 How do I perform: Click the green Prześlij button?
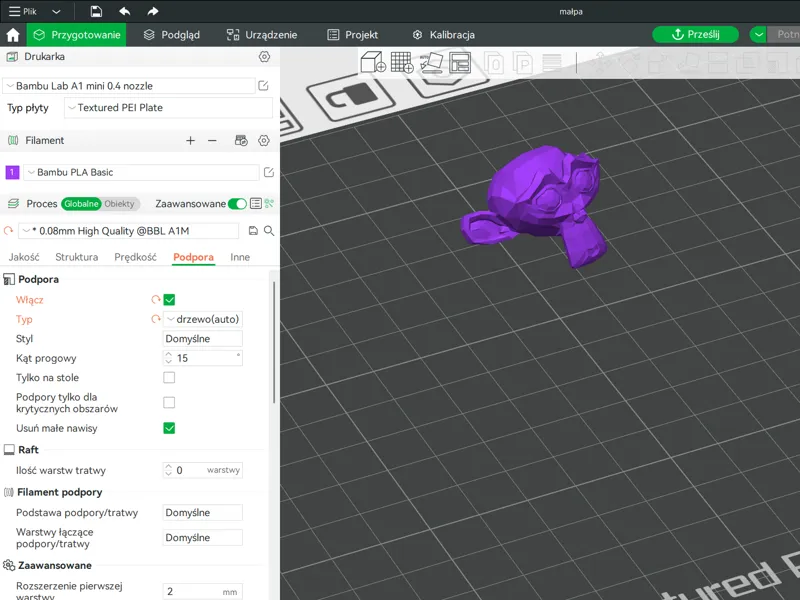click(x=695, y=34)
